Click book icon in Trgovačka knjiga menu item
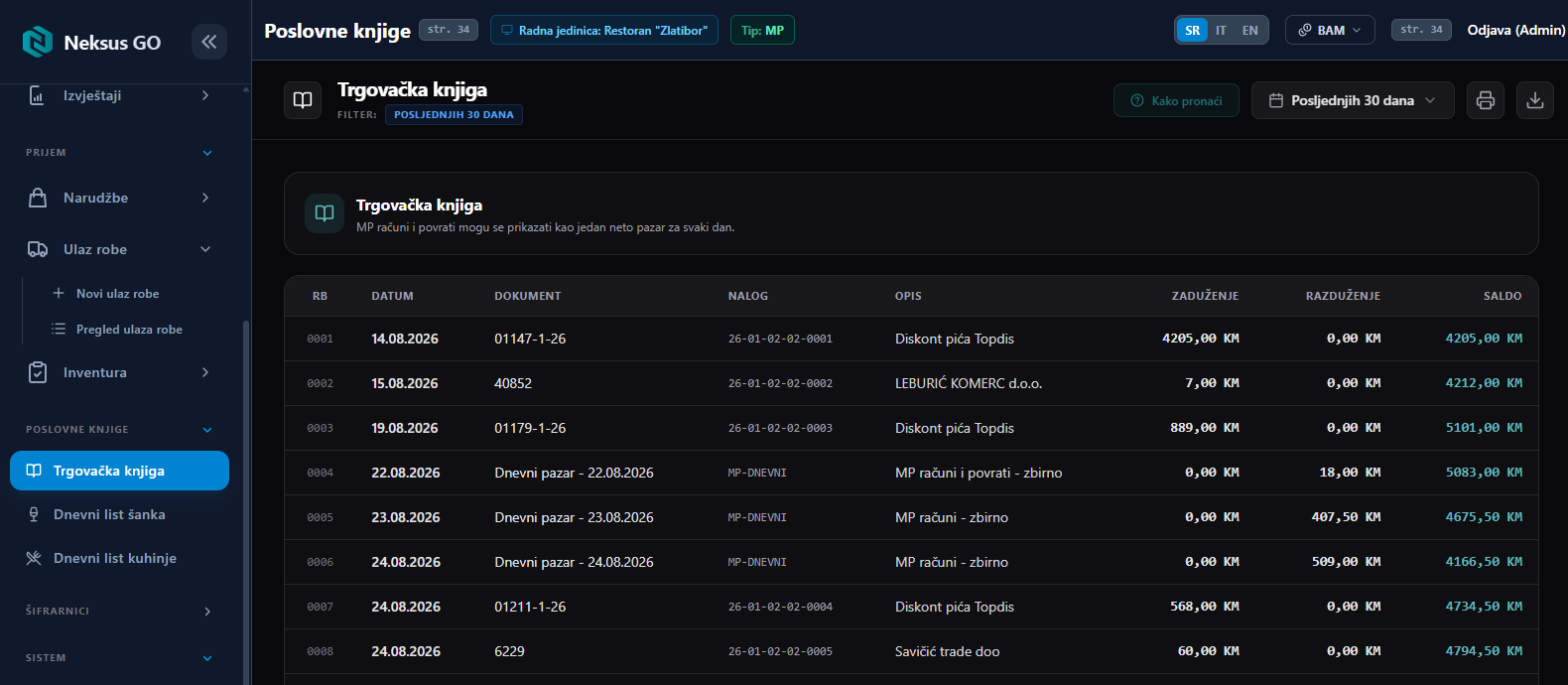Image resolution: width=1568 pixels, height=685 pixels. (34, 471)
